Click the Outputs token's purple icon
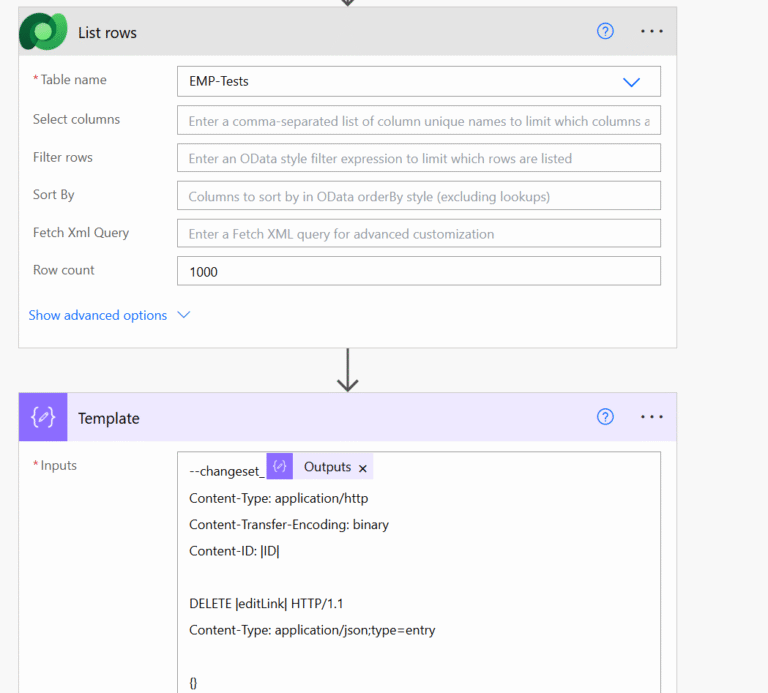Viewport: 768px width, 693px height. [x=280, y=466]
